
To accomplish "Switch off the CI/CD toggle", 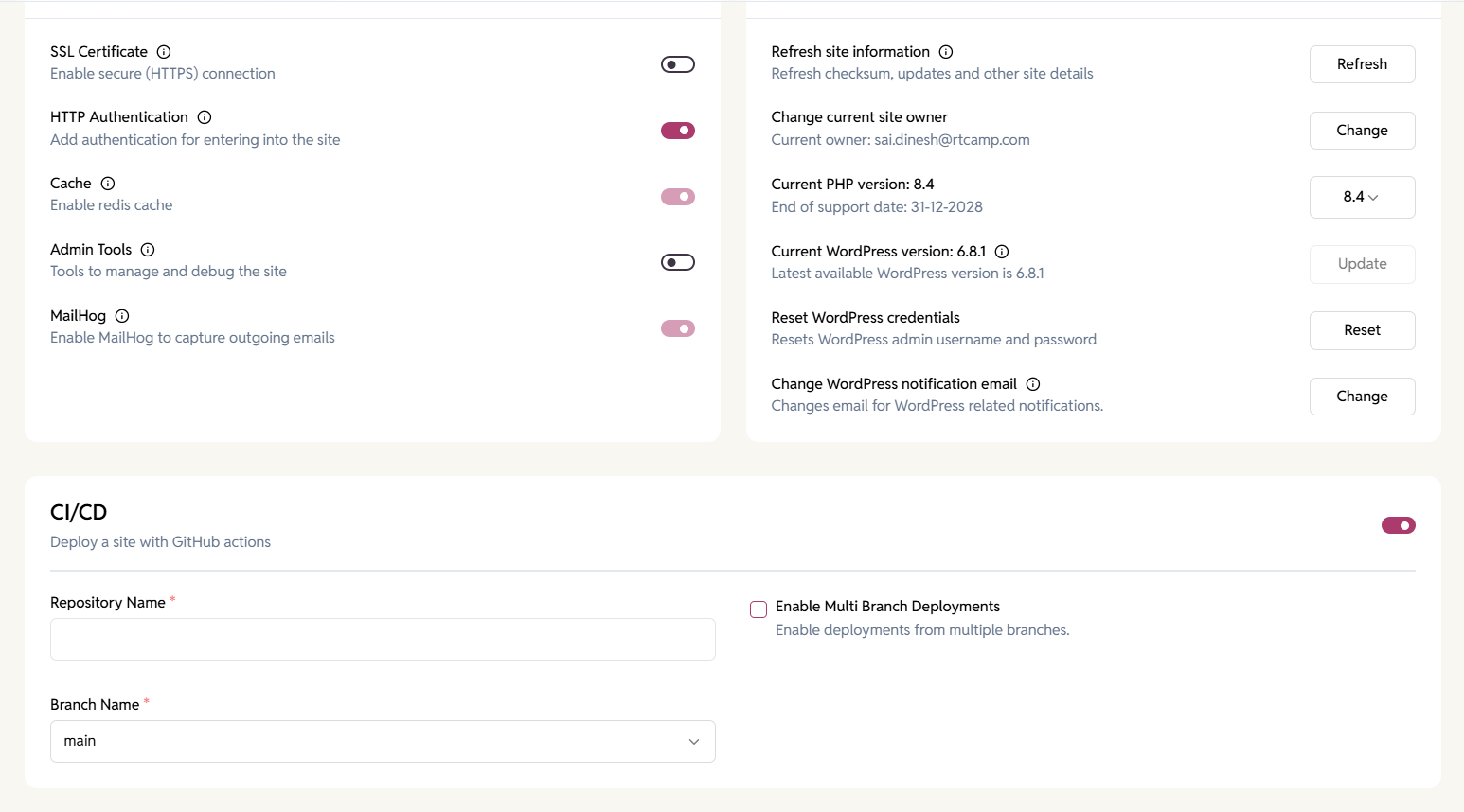I will 1399,525.
